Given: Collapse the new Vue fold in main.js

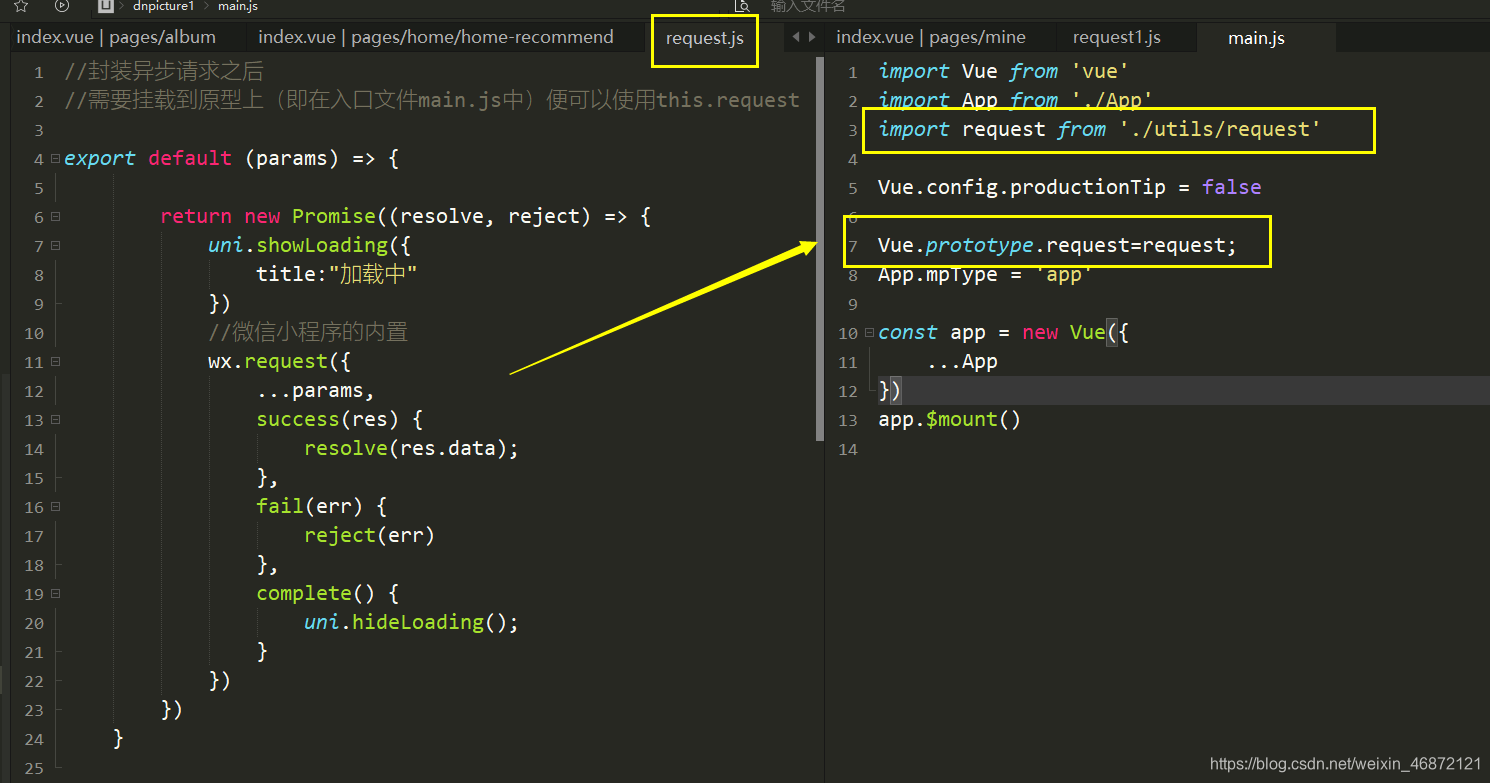Looking at the screenshot, I should click(x=869, y=332).
